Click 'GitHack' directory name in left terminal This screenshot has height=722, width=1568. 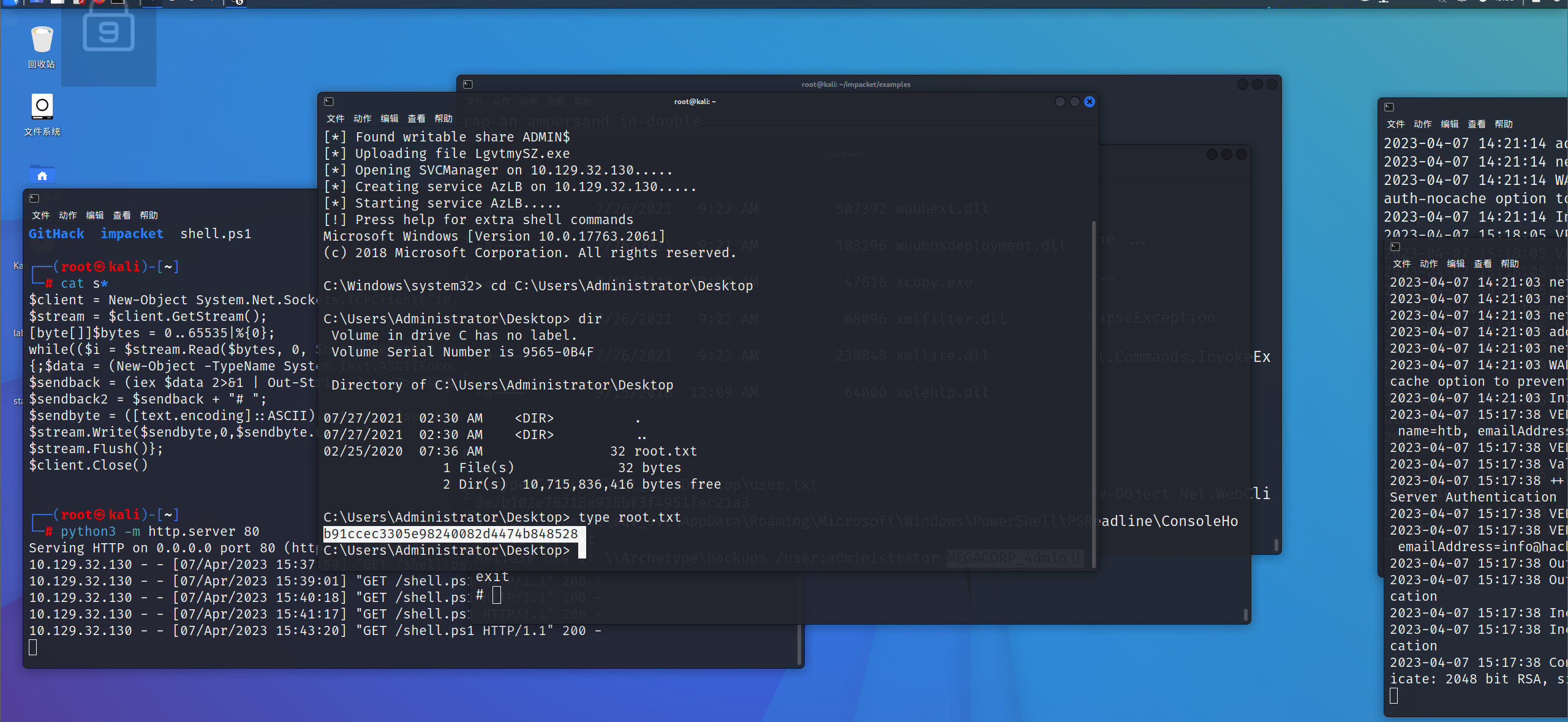pos(56,234)
